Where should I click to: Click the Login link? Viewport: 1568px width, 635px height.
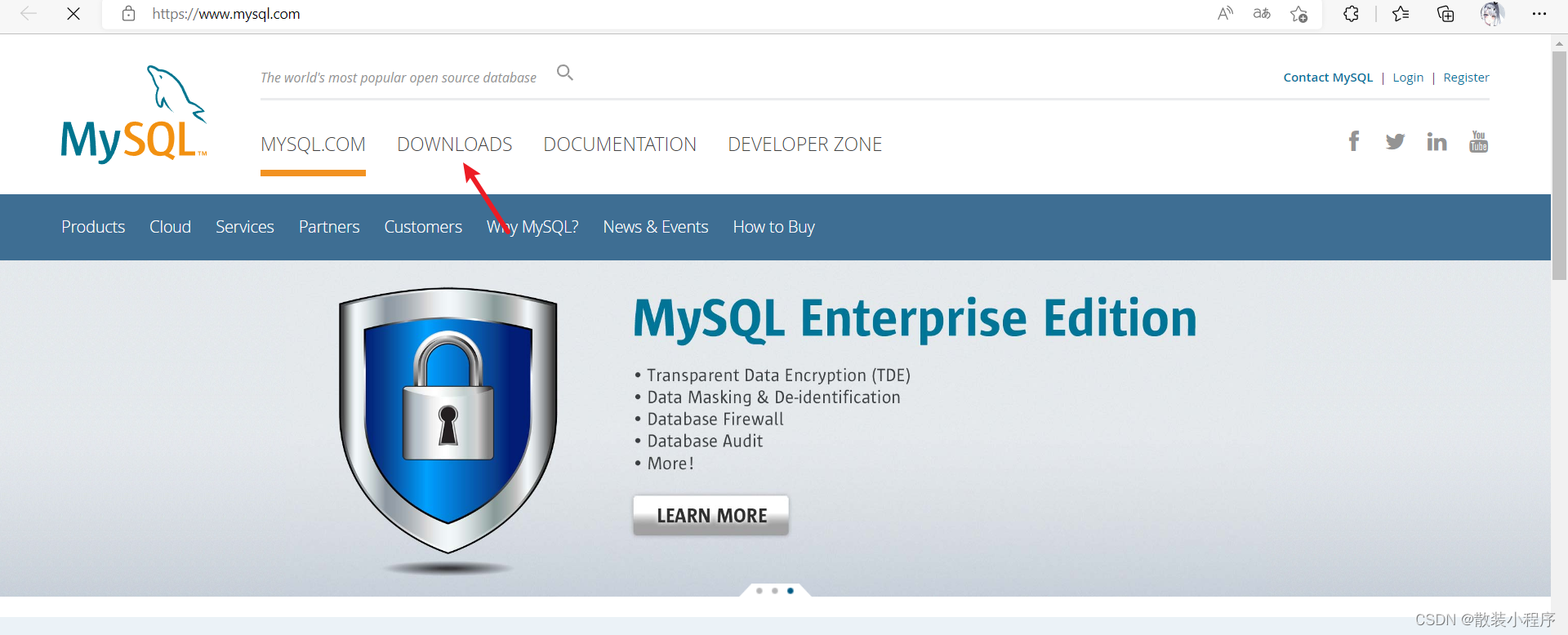coord(1408,78)
